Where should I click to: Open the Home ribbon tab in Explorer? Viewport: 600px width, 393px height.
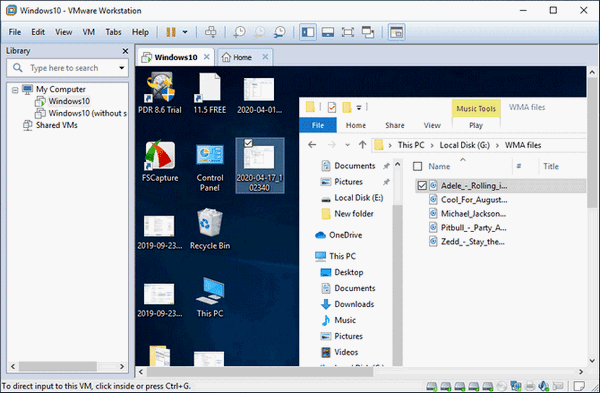point(356,125)
